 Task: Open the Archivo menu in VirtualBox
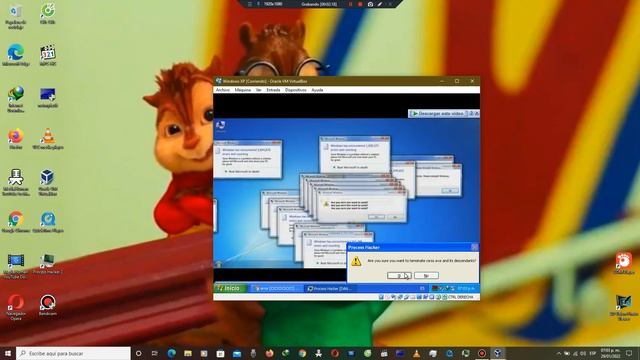click(x=223, y=90)
